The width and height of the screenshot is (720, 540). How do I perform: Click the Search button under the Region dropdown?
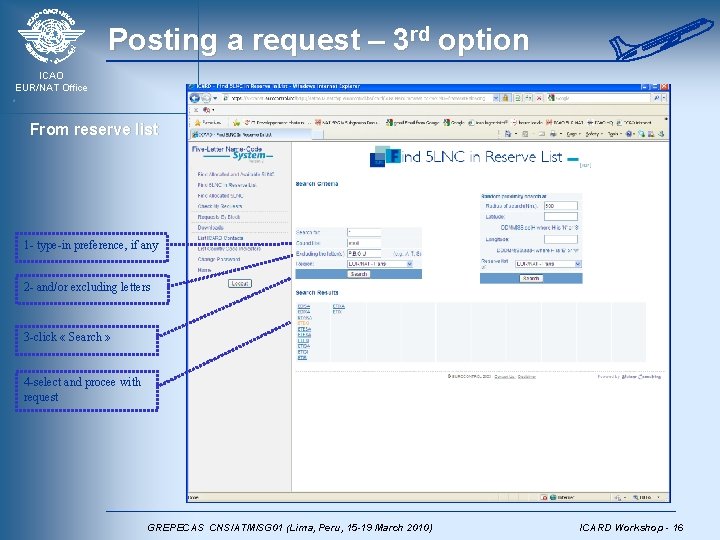click(x=359, y=274)
